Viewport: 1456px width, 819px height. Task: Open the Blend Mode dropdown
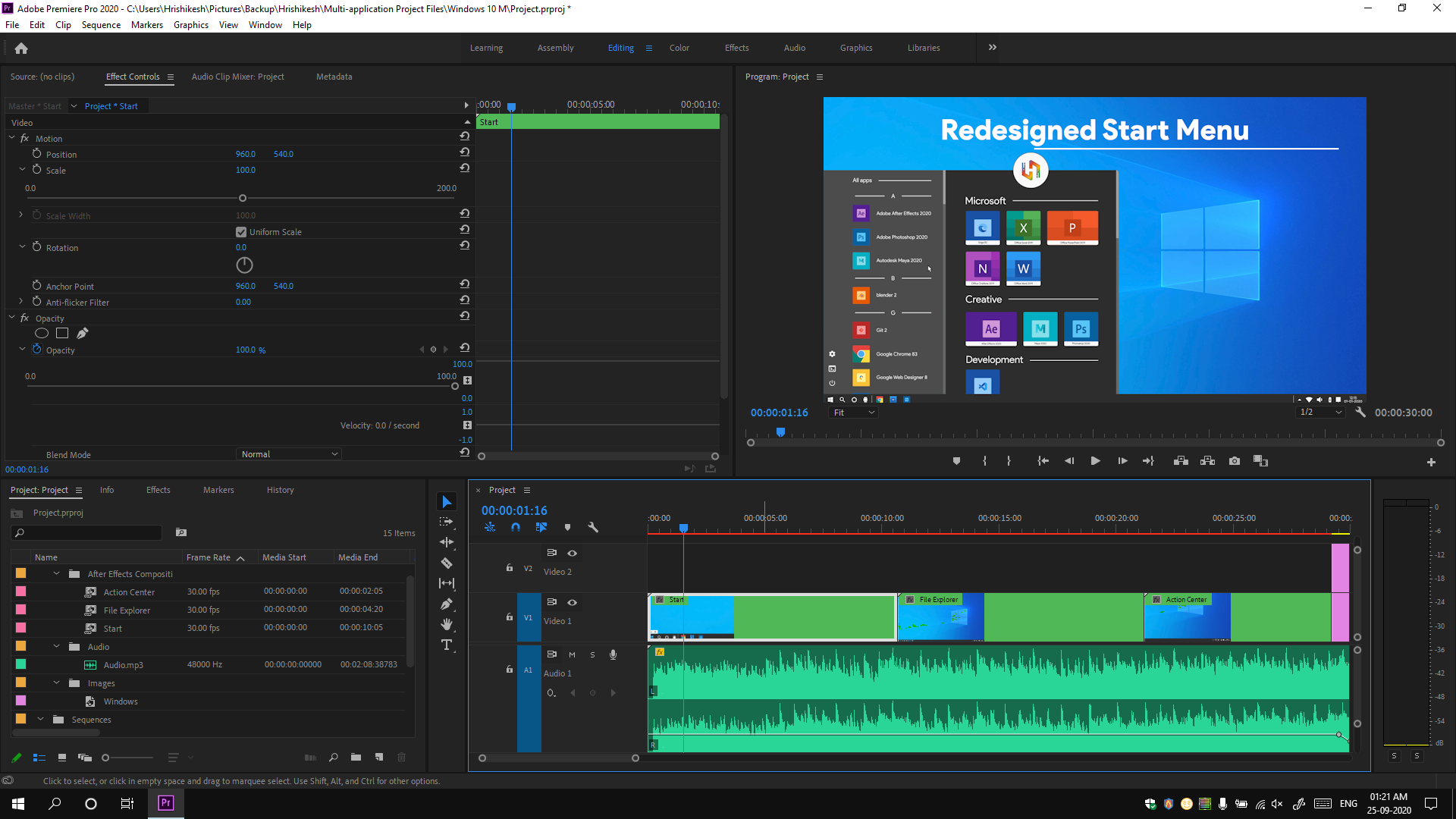tap(289, 454)
